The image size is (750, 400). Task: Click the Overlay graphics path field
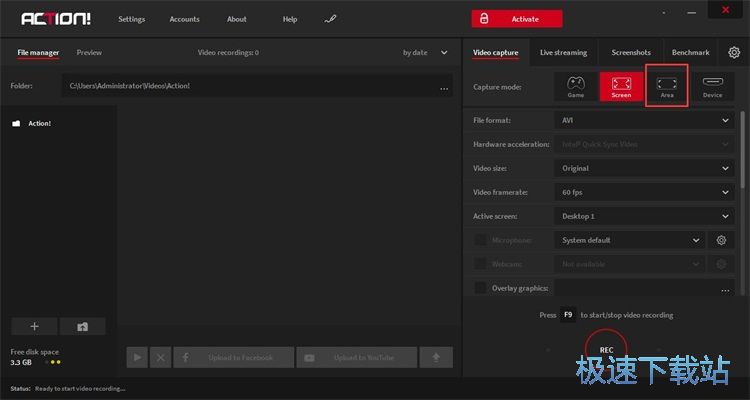pyautogui.click(x=644, y=288)
